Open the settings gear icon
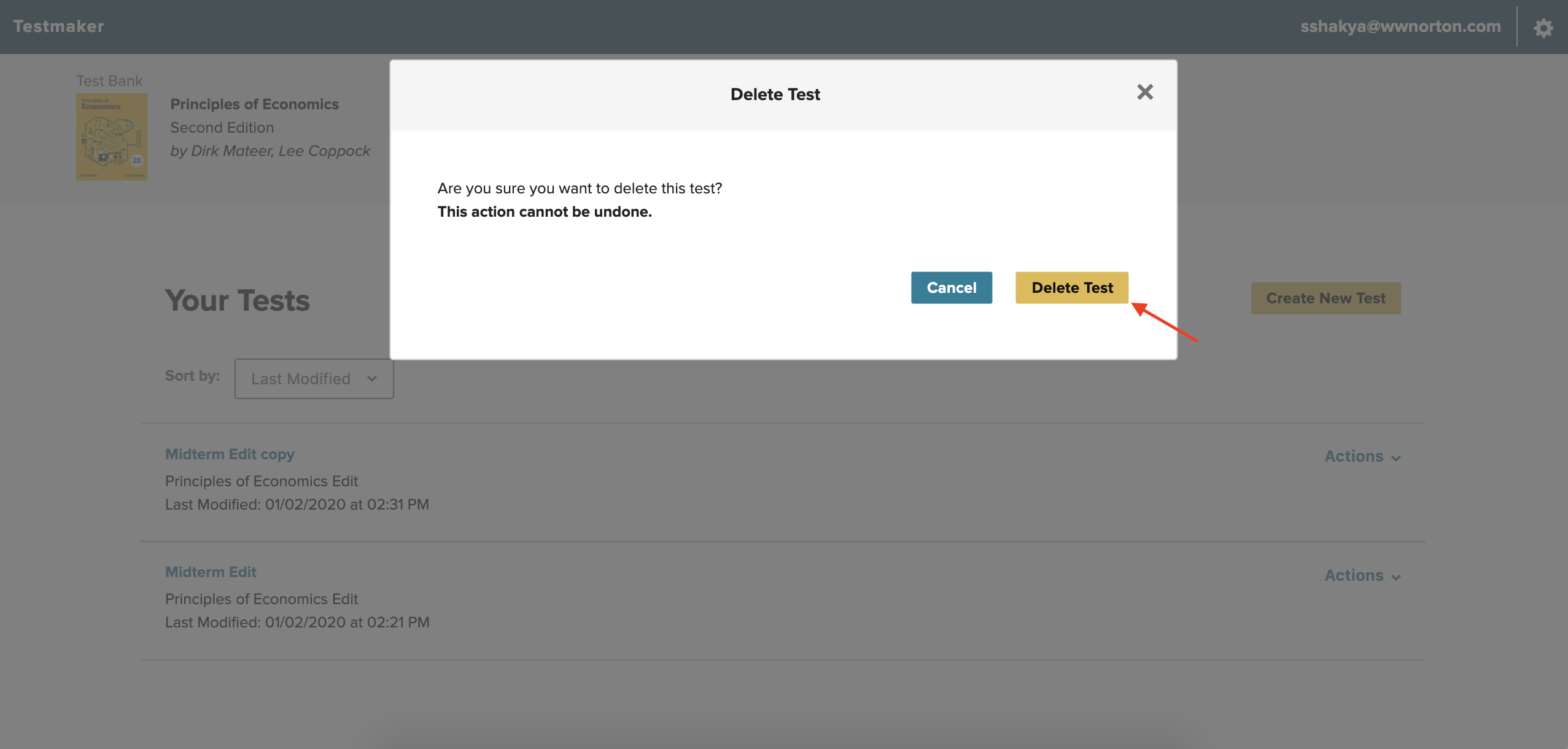The height and width of the screenshot is (749, 1568). tap(1543, 28)
